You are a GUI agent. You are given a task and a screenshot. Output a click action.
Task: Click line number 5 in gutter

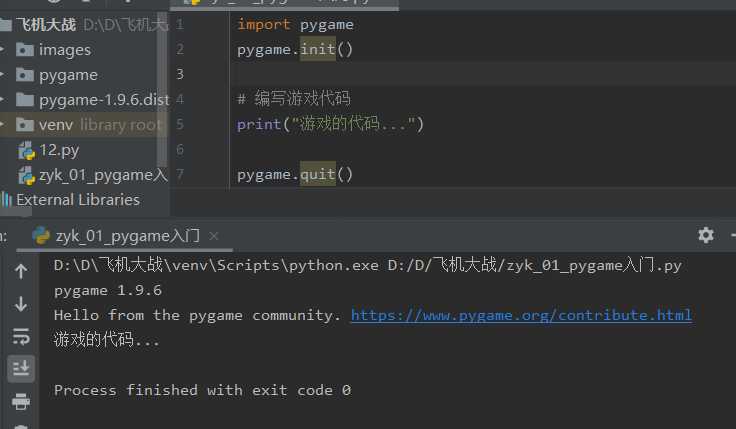click(x=180, y=124)
